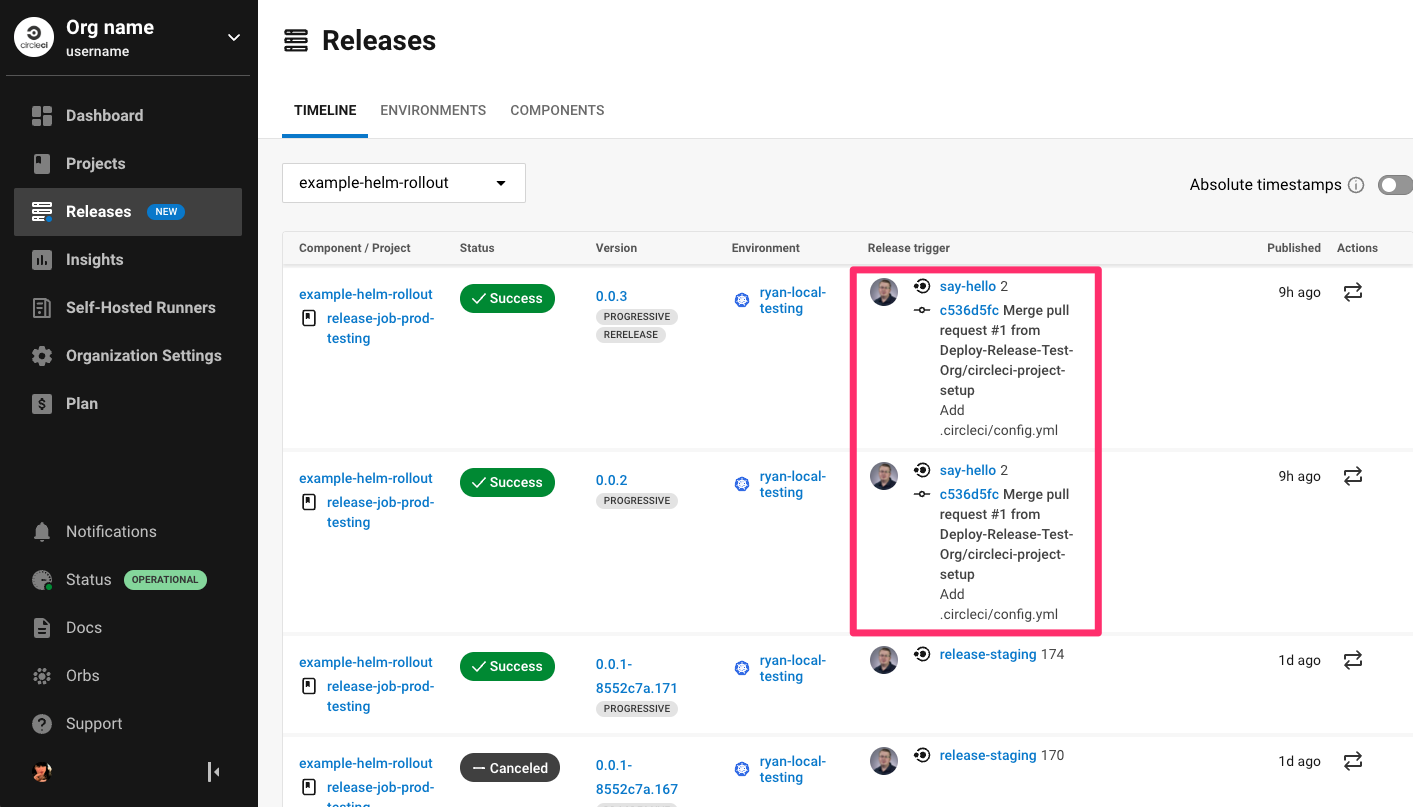Open the Plan dollar icon
This screenshot has height=807, width=1413.
[x=42, y=404]
